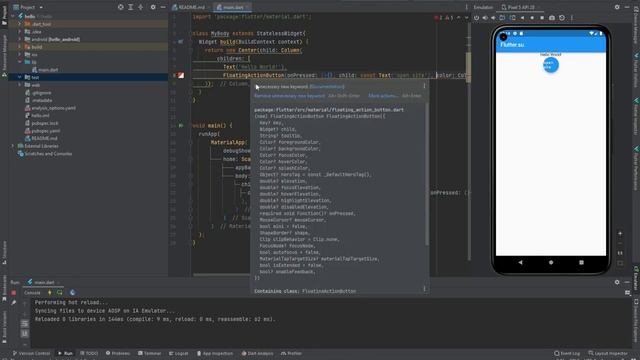This screenshot has width=640, height=360.
Task: Click emulator toolbar Back triangle icon
Action: point(522,18)
